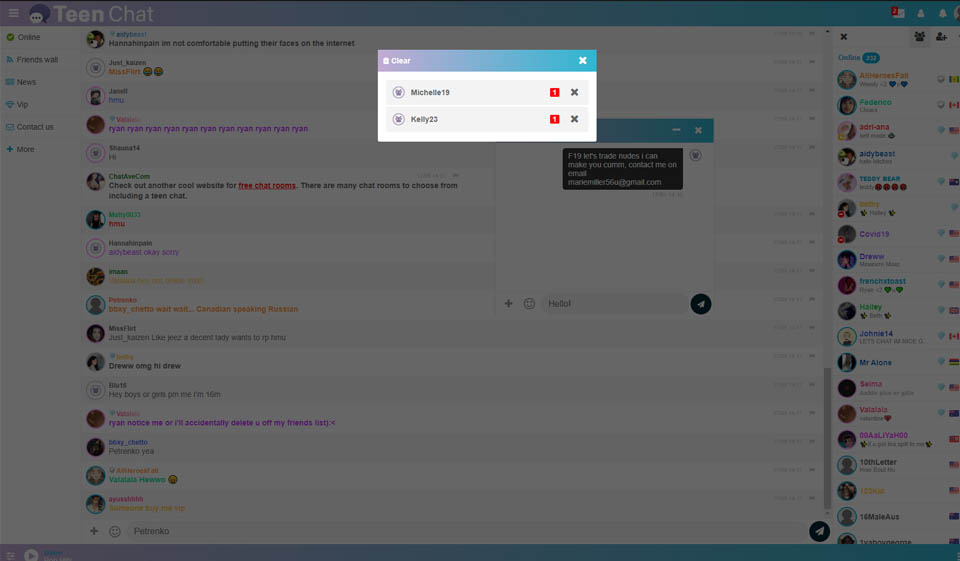The image size is (960, 561).
Task: Close the Clear notifications popup
Action: click(x=582, y=61)
